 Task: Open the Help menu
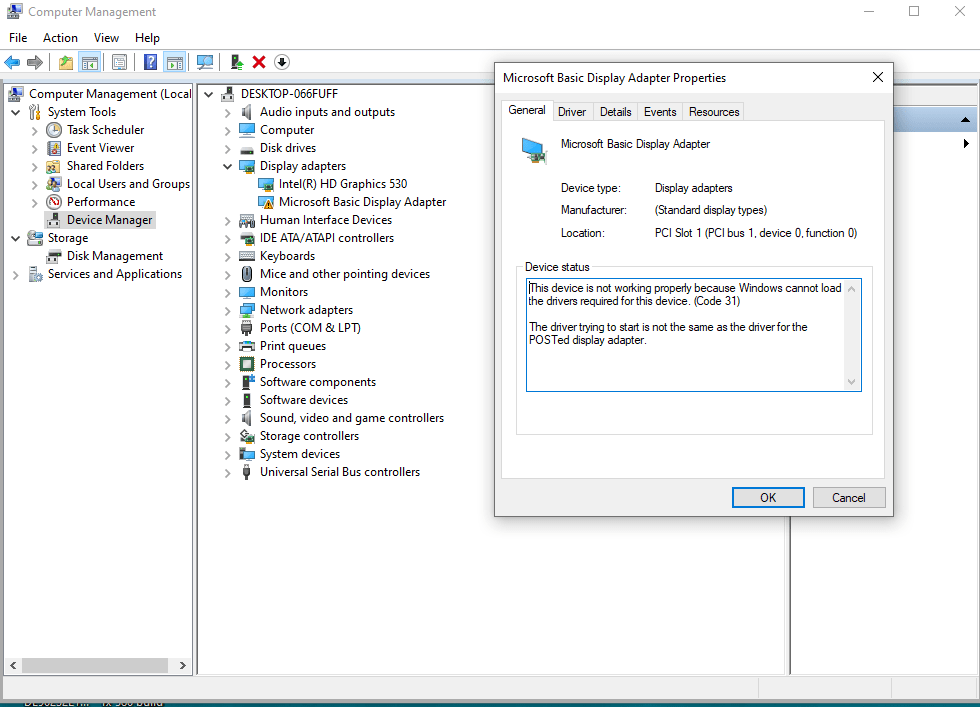148,38
